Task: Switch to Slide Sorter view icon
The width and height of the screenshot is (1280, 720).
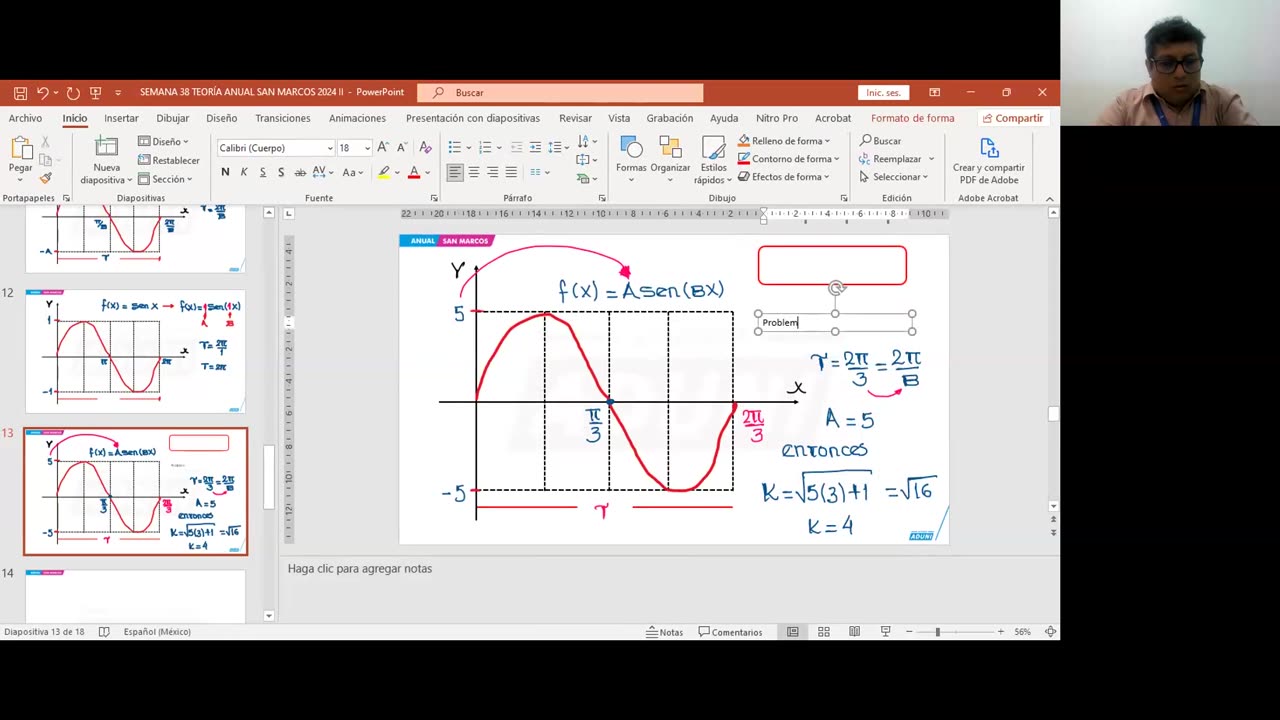Action: click(x=824, y=632)
